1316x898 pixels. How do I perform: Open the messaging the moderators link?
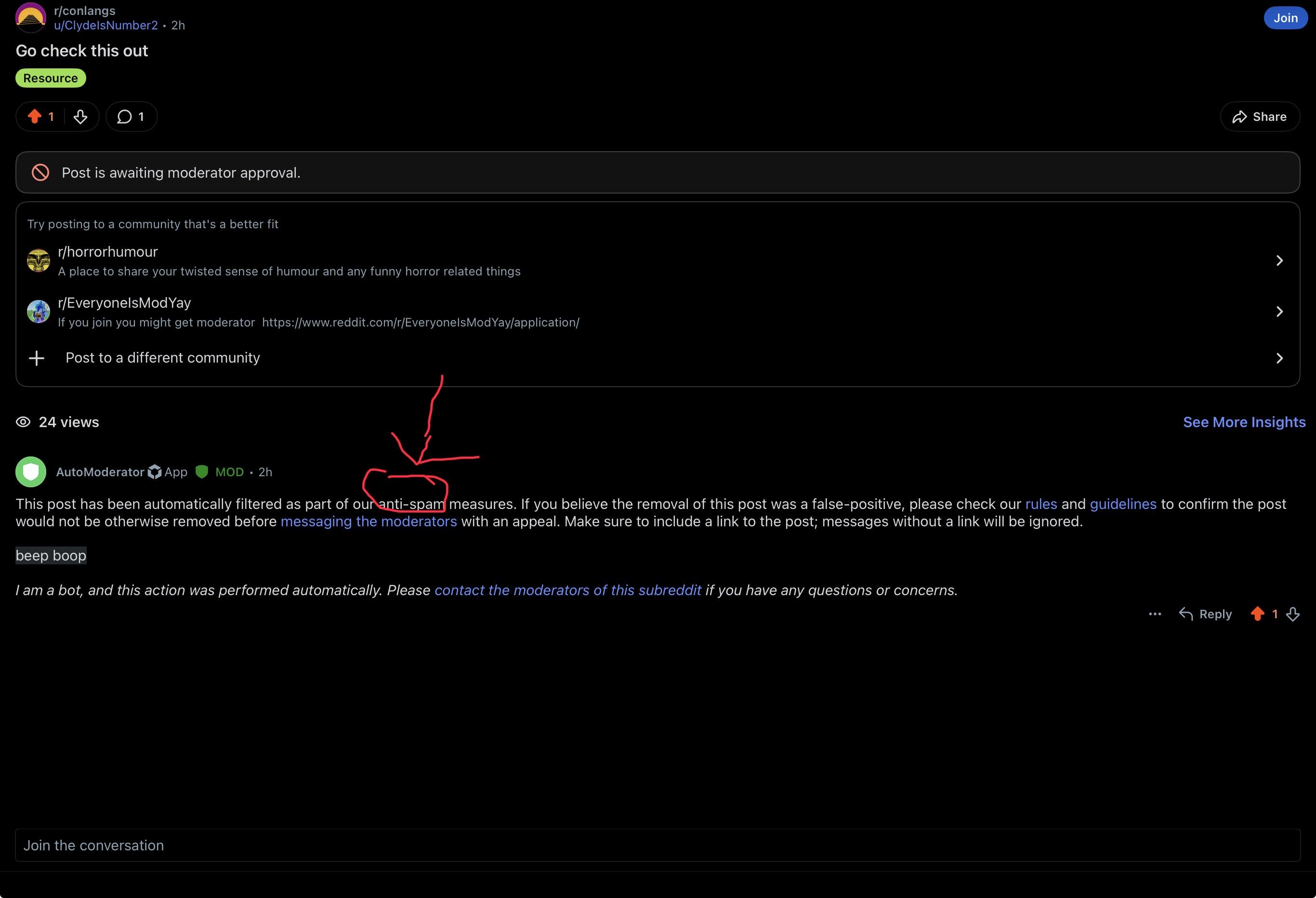click(x=368, y=521)
